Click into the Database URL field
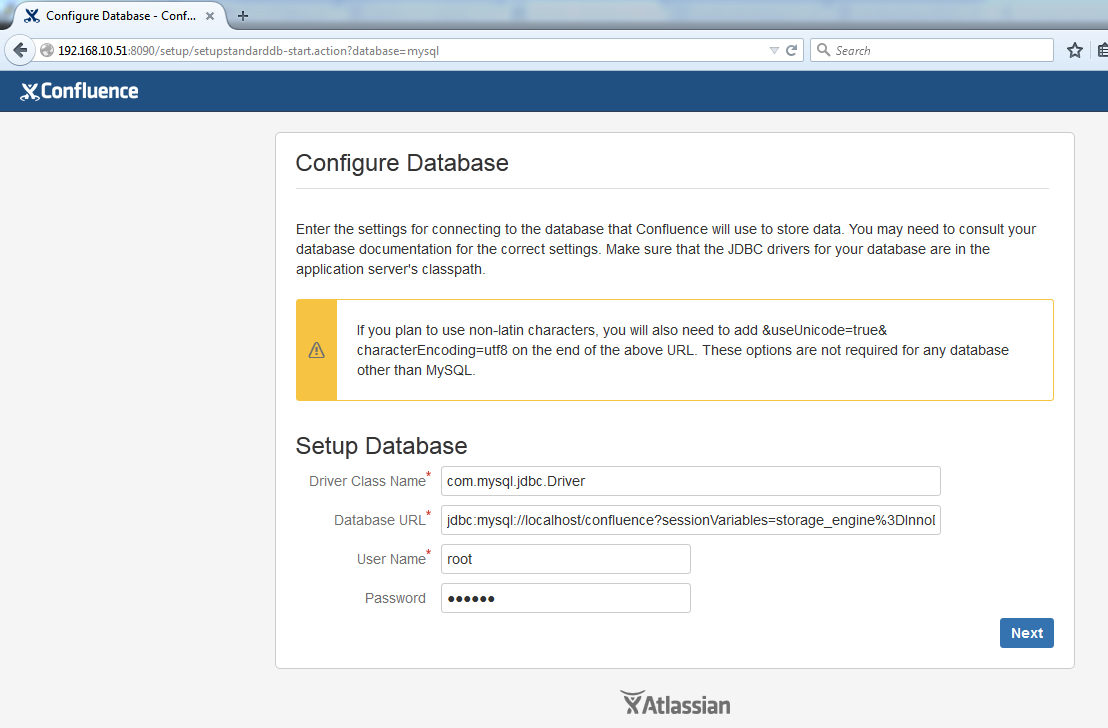 690,520
